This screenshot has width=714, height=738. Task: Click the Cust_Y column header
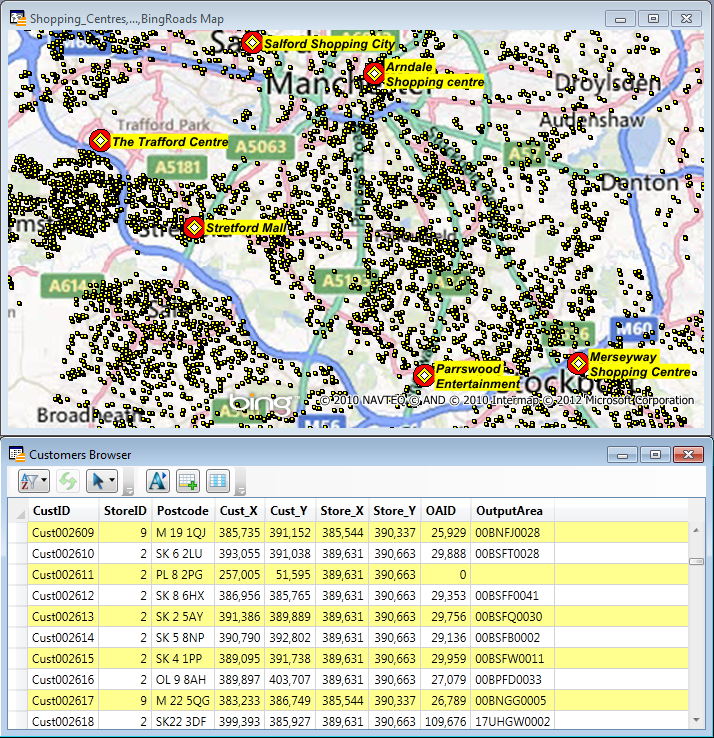[289, 511]
